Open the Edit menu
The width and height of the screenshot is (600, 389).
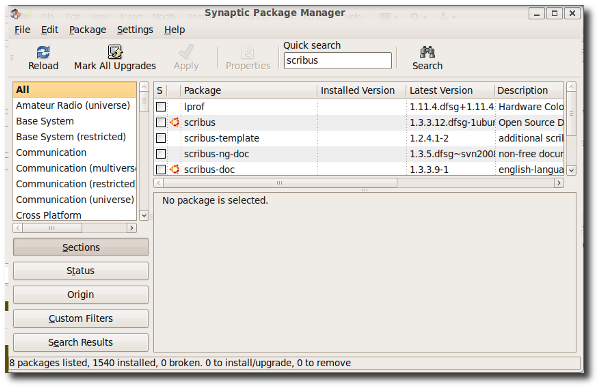[49, 29]
